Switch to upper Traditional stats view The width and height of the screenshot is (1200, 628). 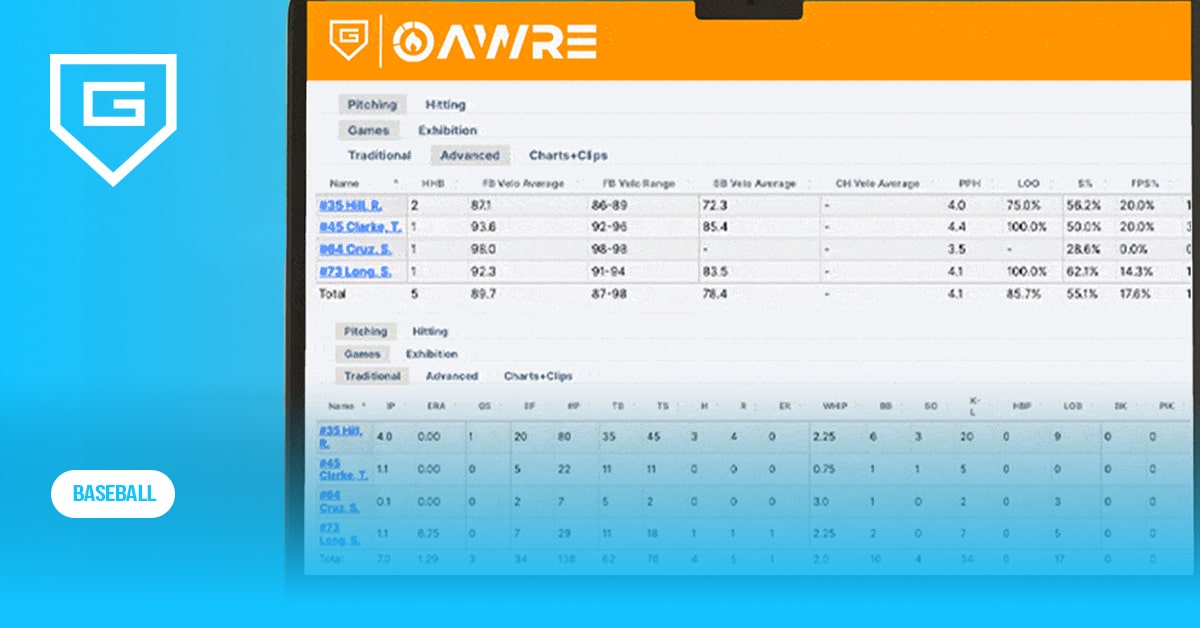[379, 155]
